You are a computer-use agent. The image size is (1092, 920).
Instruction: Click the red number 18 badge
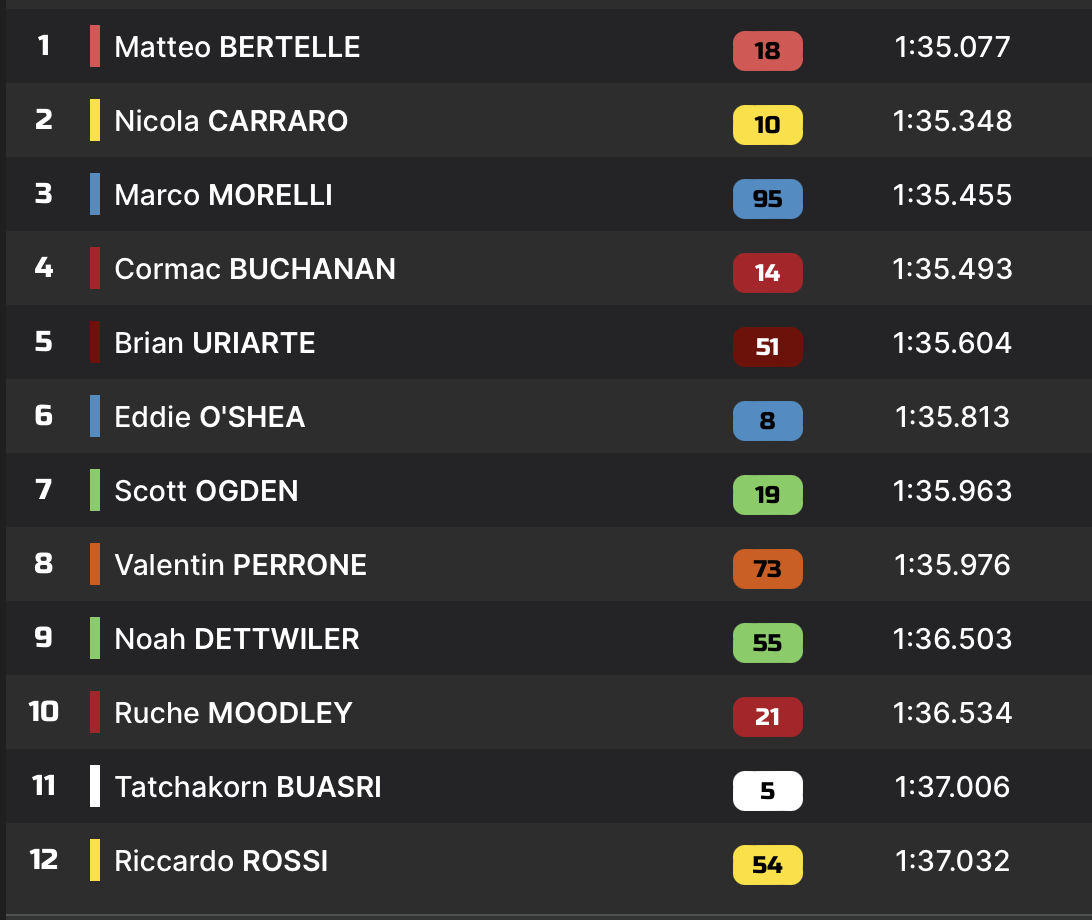coord(767,51)
